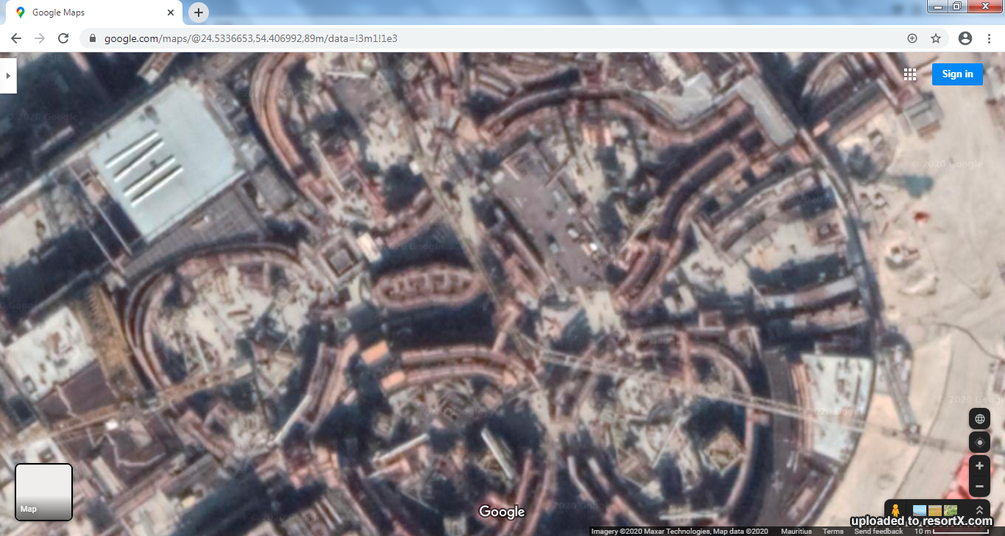Image resolution: width=1005 pixels, height=536 pixels.
Task: Bookmark this page with the star
Action: click(x=936, y=38)
